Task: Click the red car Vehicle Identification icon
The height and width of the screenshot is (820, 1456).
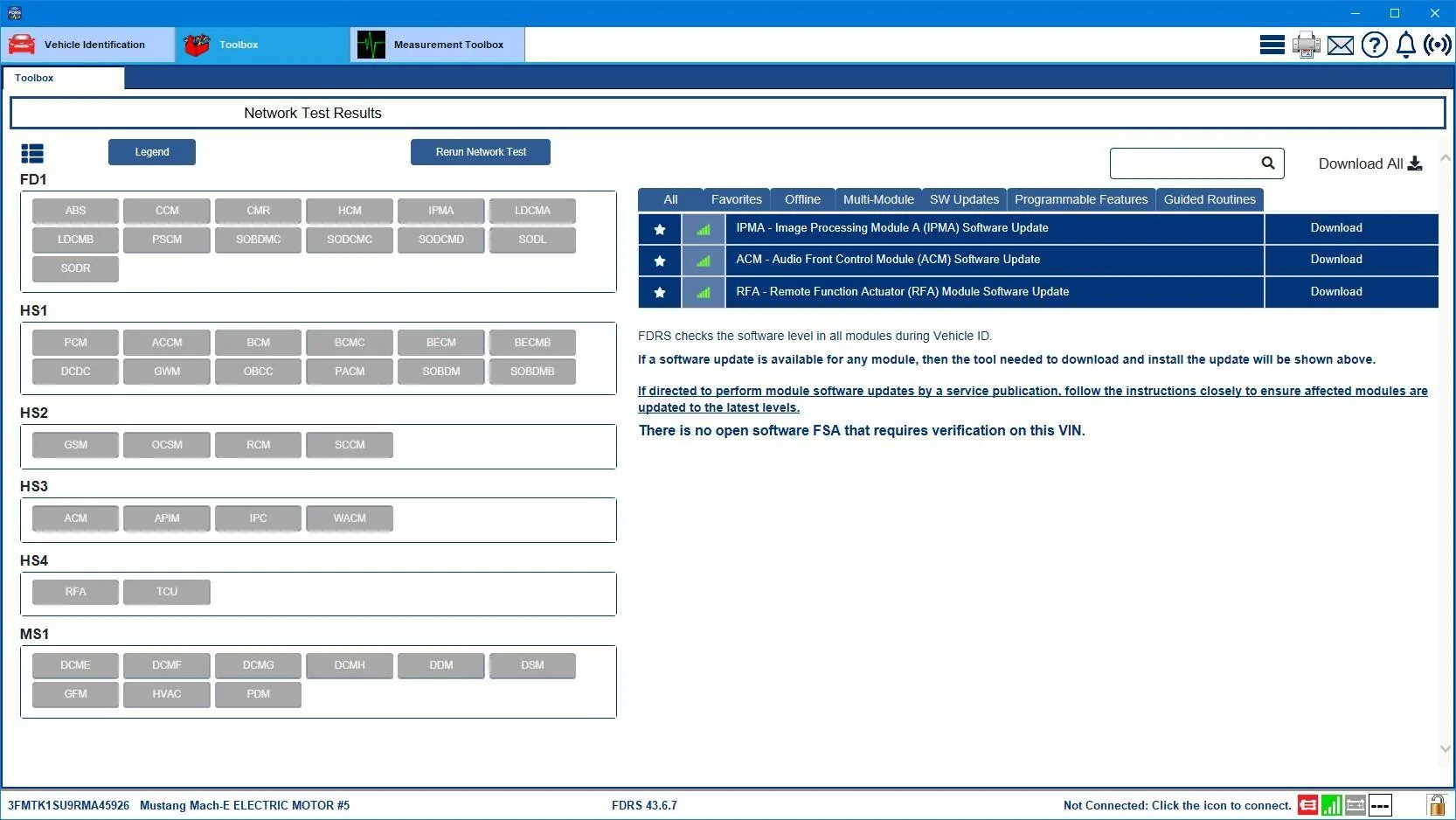Action: coord(22,45)
